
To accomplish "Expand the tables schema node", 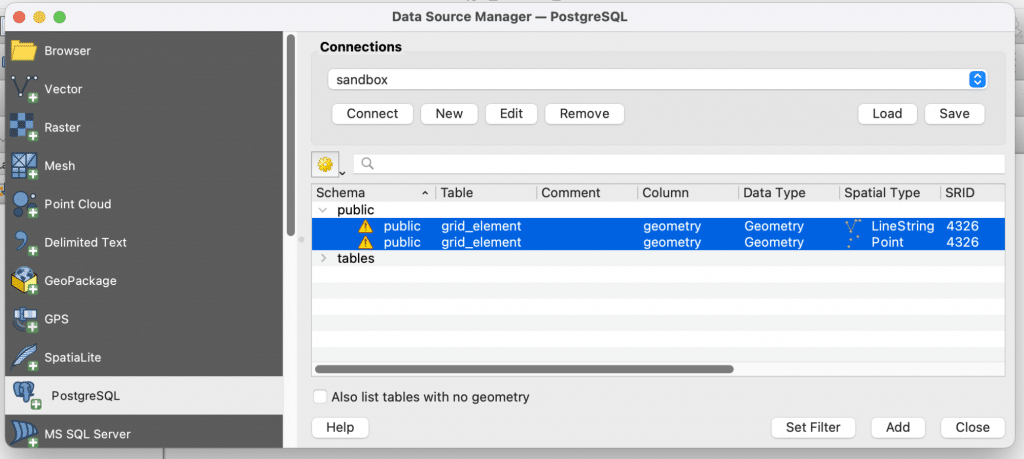I will point(323,259).
